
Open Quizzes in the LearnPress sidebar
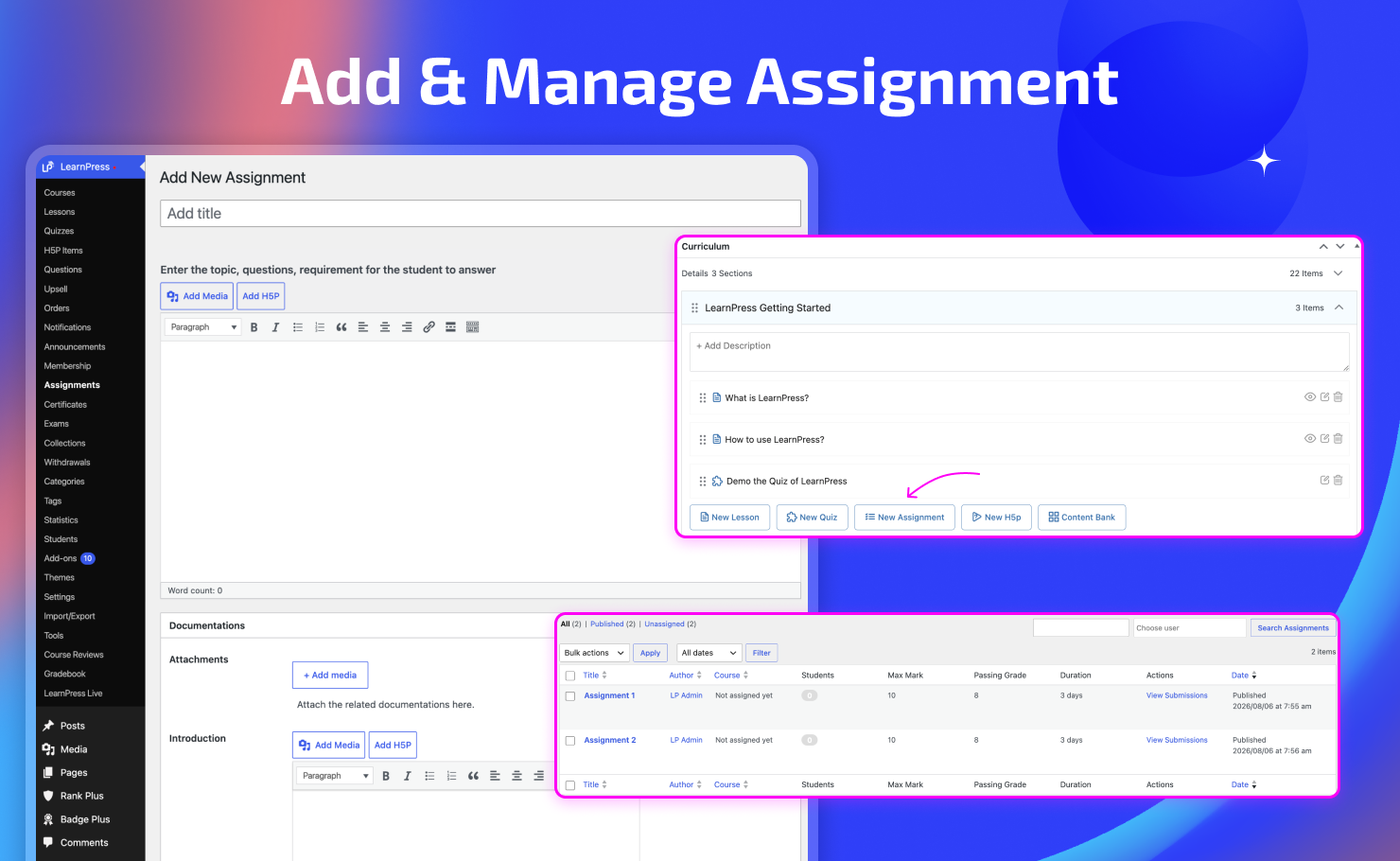pyautogui.click(x=59, y=231)
